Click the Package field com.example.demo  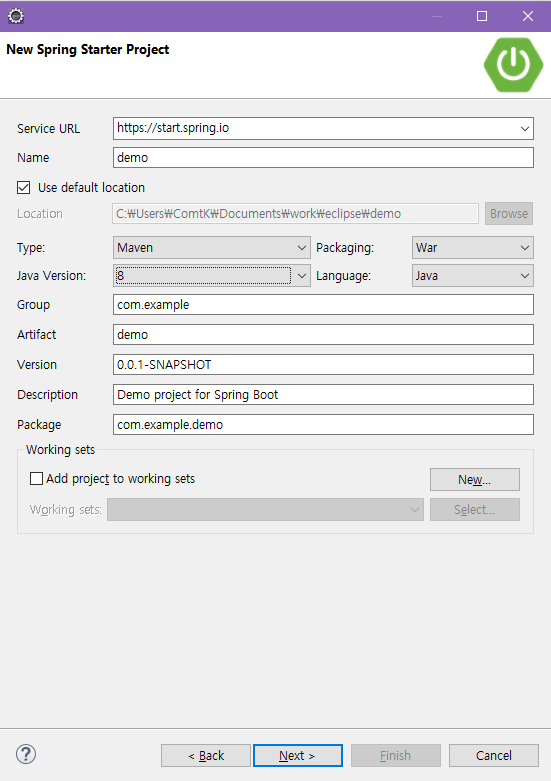pyautogui.click(x=323, y=424)
